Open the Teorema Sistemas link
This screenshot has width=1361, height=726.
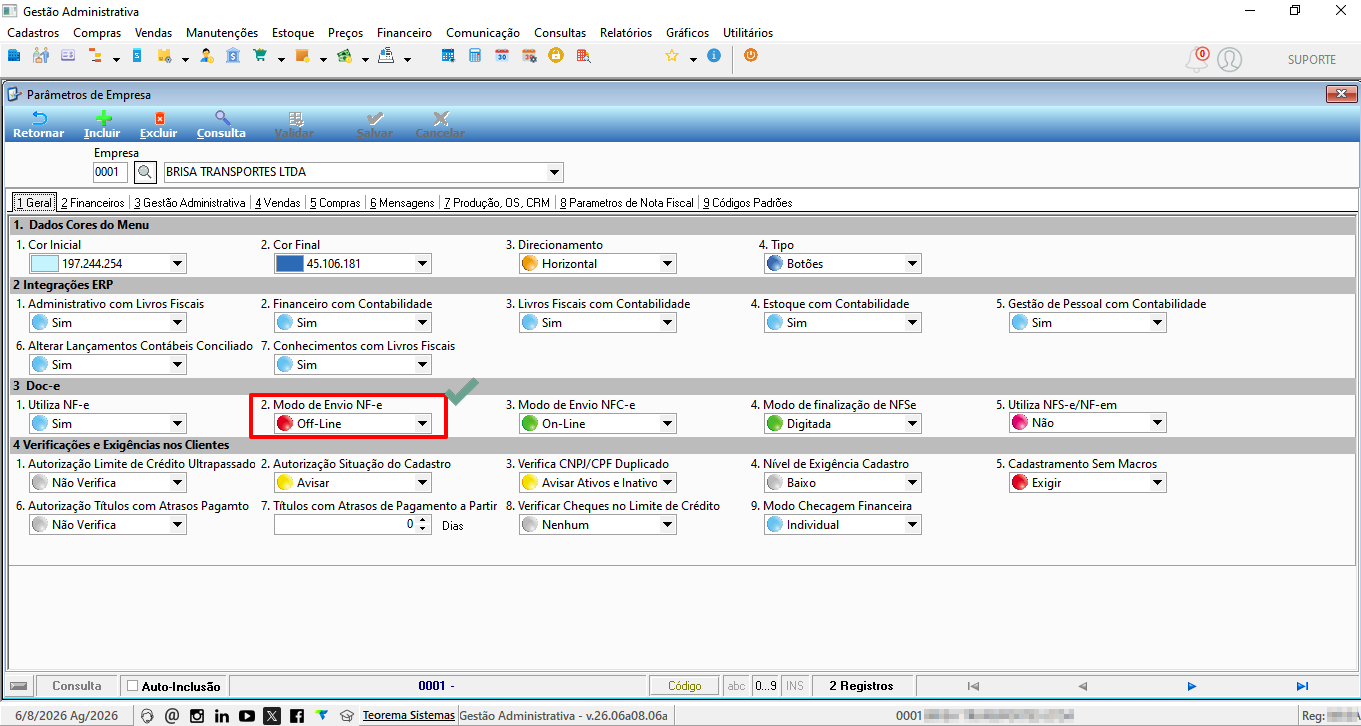click(409, 715)
